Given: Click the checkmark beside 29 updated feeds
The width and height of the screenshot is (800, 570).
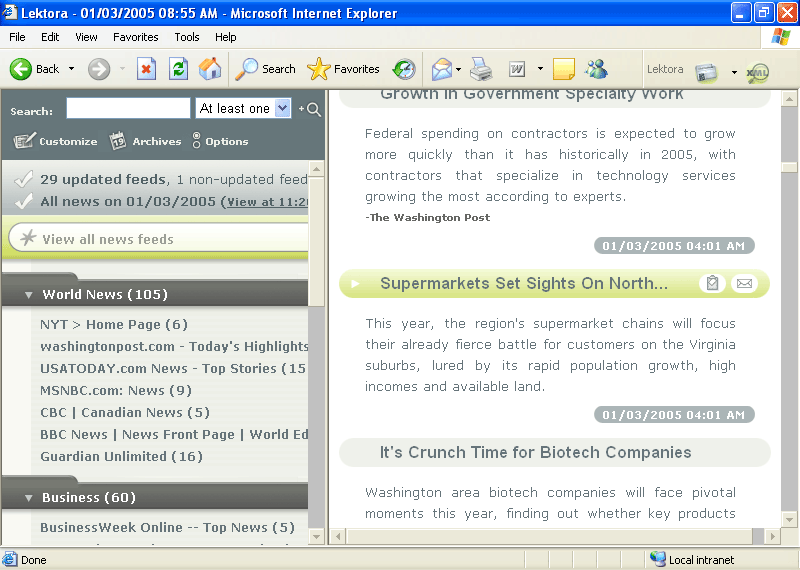Looking at the screenshot, I should click(23, 179).
